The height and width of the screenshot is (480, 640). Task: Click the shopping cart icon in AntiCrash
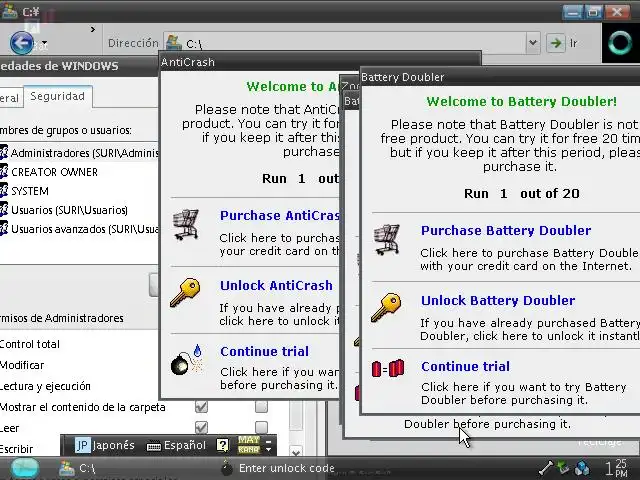pos(186,224)
